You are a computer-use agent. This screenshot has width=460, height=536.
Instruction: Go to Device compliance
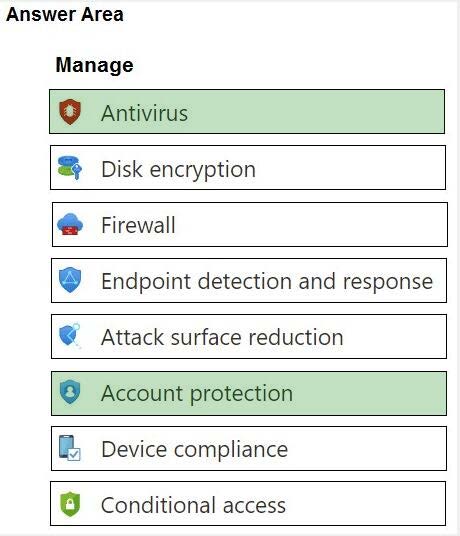pos(249,448)
